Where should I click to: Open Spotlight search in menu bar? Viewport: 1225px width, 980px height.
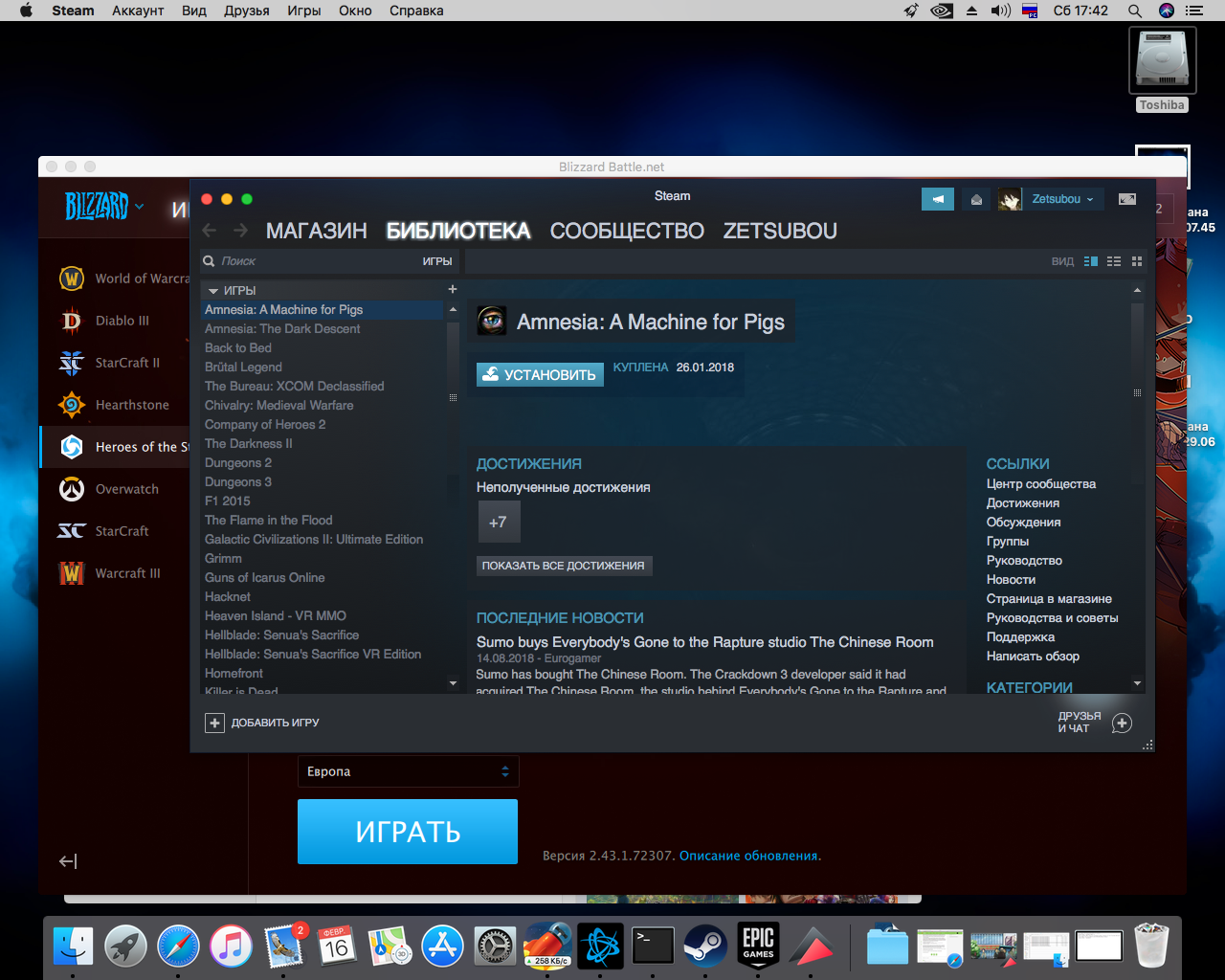coord(1134,11)
